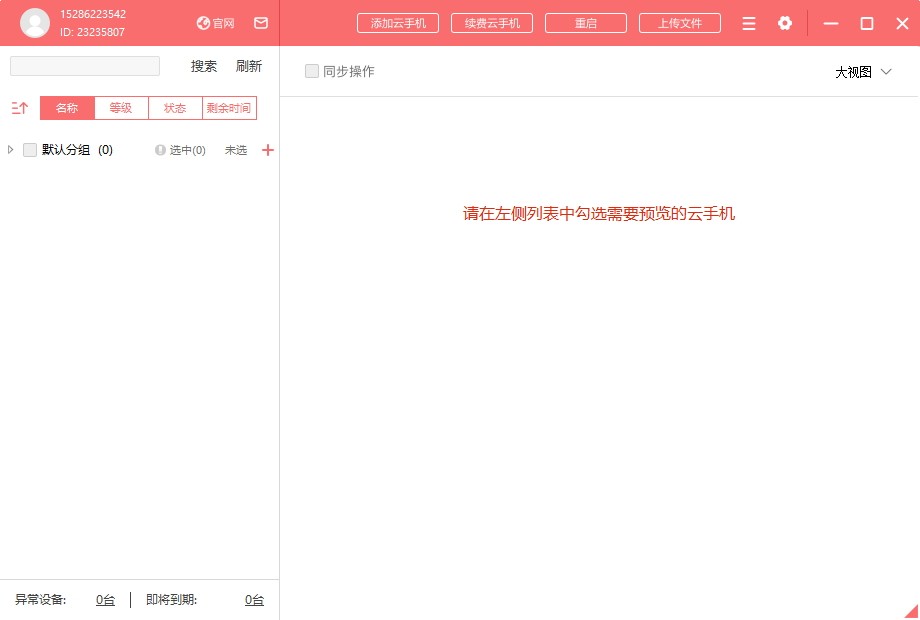Click 默认分组 group name
The width and height of the screenshot is (920, 620).
(66, 150)
